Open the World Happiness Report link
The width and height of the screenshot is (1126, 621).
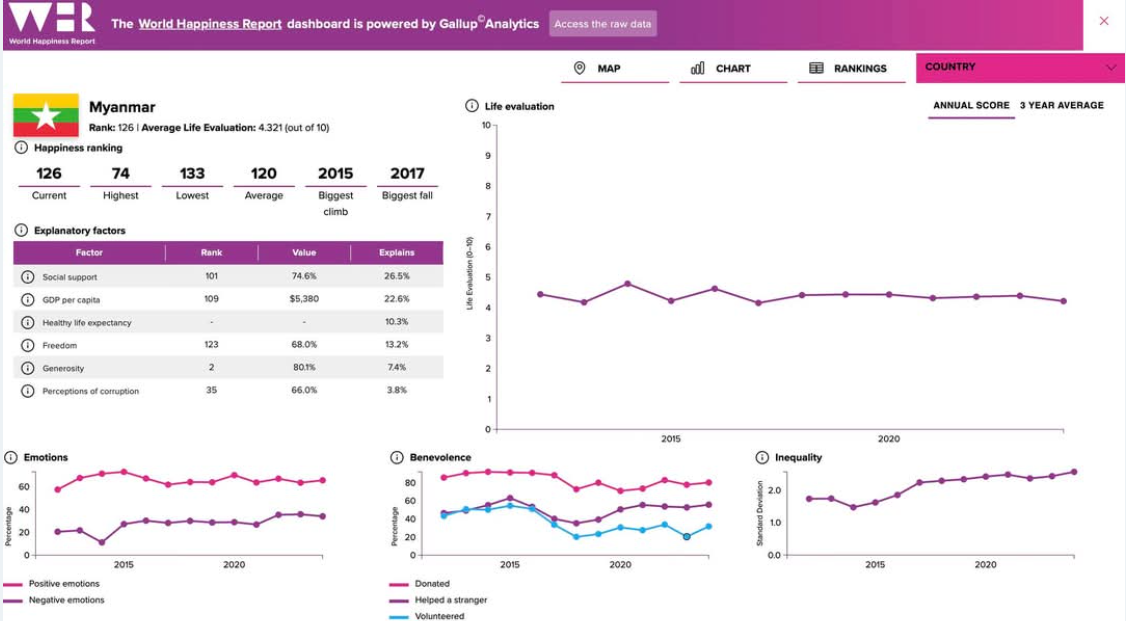(x=210, y=24)
